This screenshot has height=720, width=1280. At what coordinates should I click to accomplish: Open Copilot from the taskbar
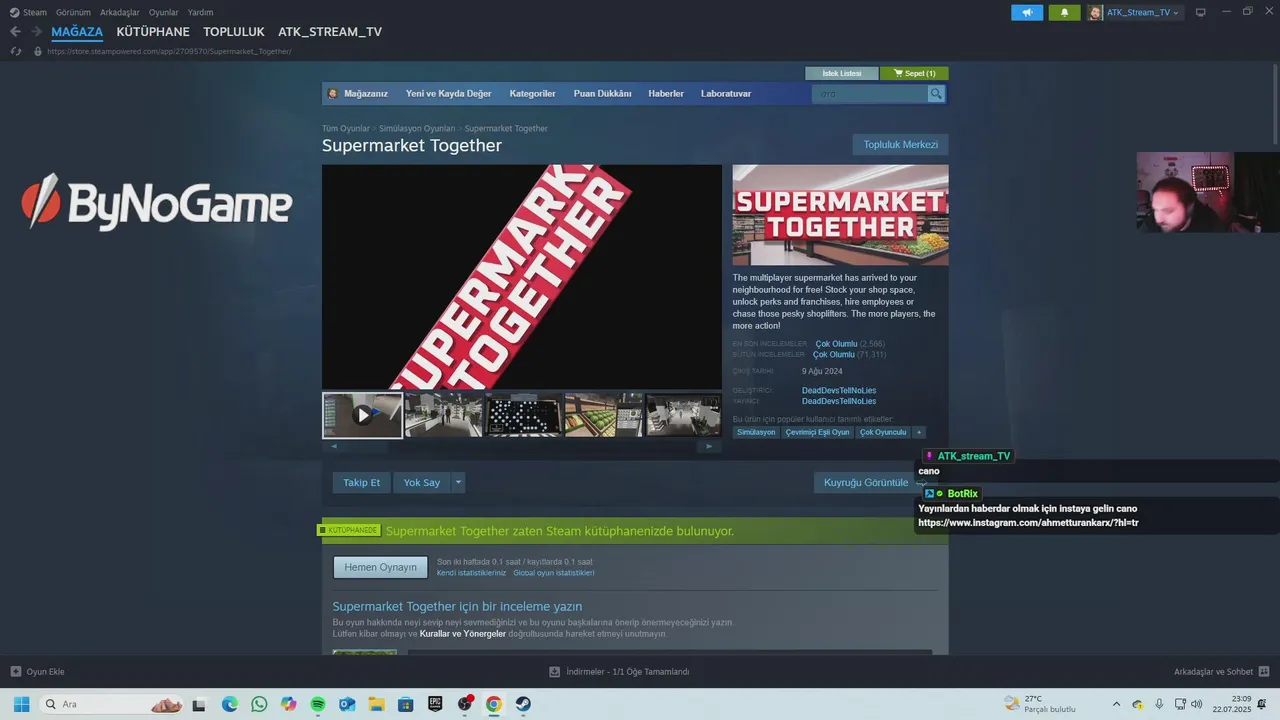pos(289,704)
